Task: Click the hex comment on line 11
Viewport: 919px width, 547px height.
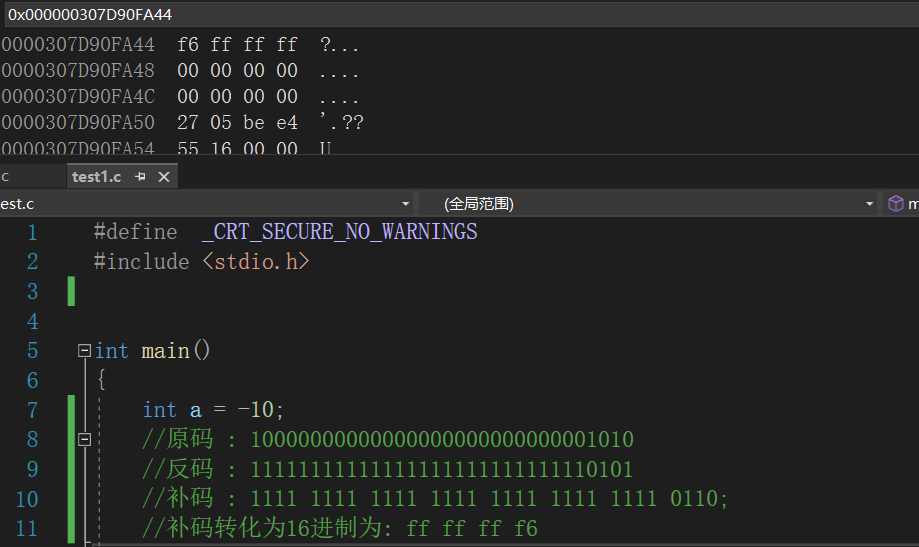Action: 340,528
